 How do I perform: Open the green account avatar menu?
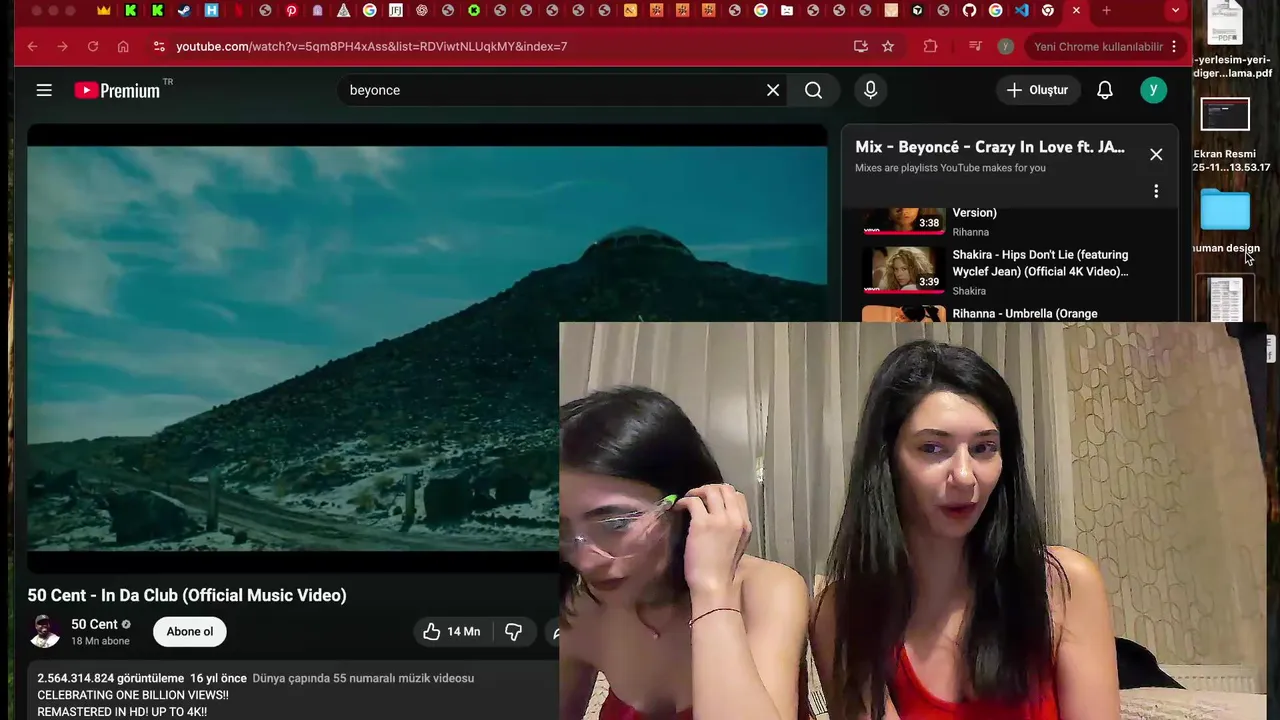1153,90
